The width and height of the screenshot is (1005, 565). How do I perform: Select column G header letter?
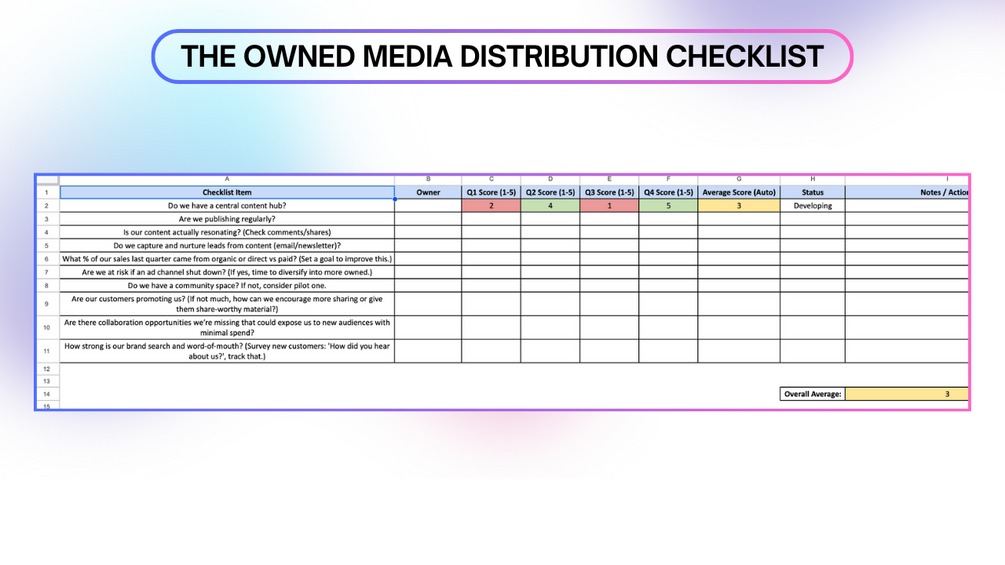(739, 179)
